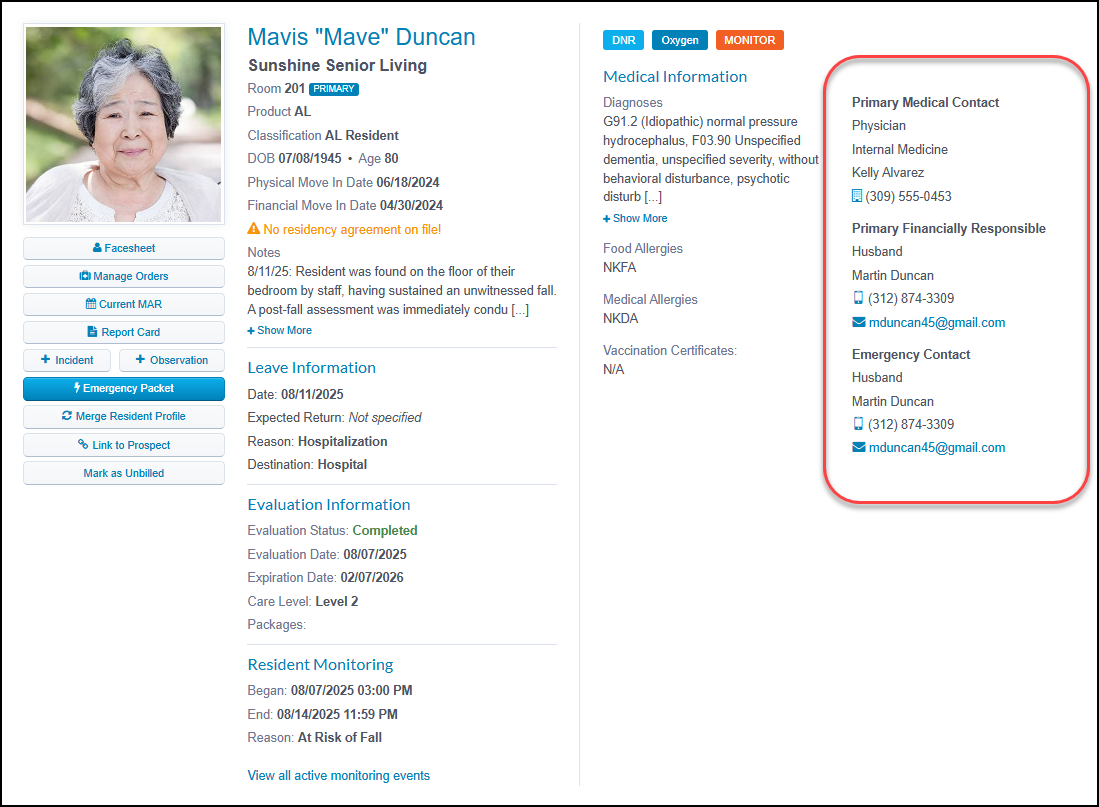This screenshot has height=807, width=1099.
Task: Add a new Incident
Action: point(67,359)
